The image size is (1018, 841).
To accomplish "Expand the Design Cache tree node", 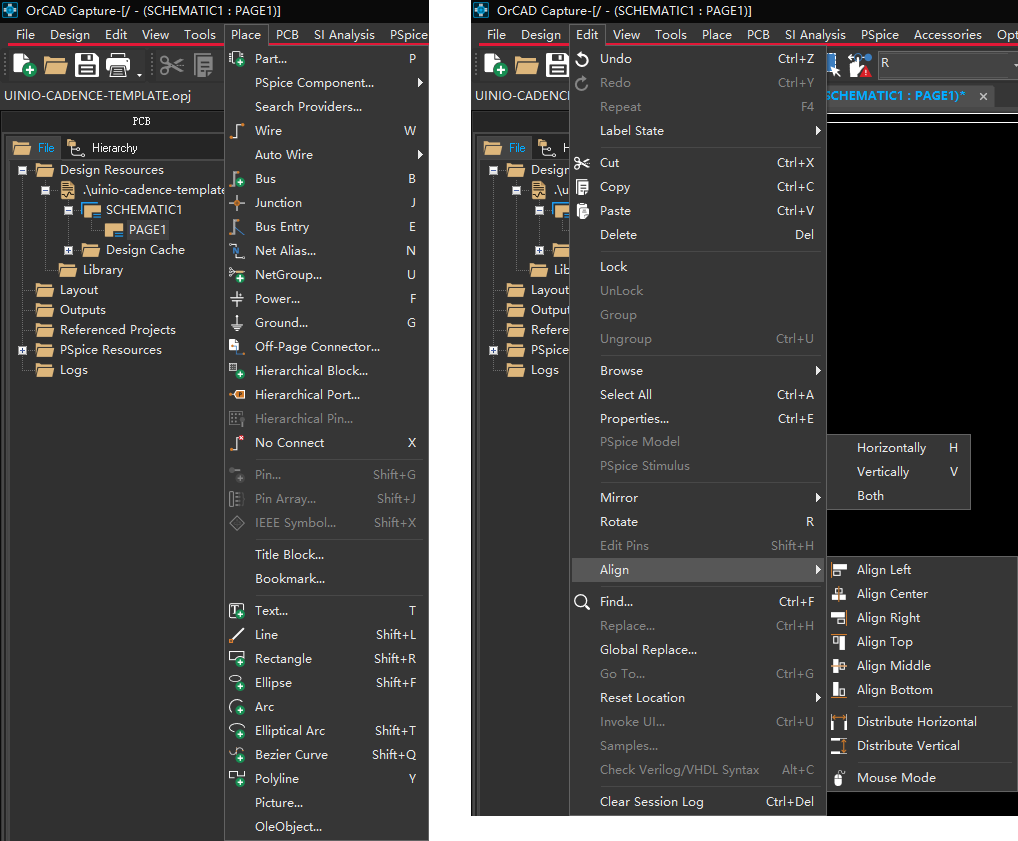I will point(69,250).
